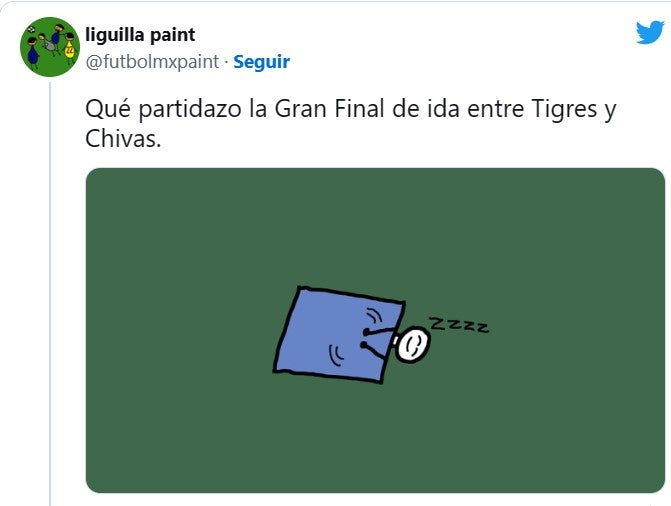
Task: Click the Seguir follow link
Action: 261,62
